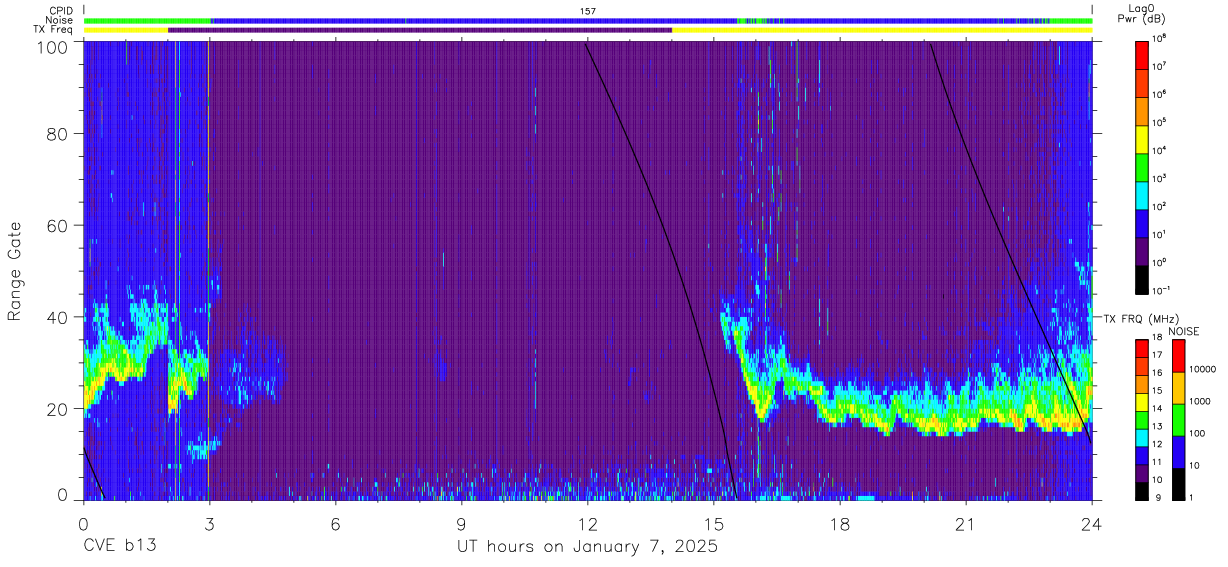This screenshot has width=1228, height=567.
Task: Click the 1000 tick on NOISE scale
Action: coord(1199,402)
